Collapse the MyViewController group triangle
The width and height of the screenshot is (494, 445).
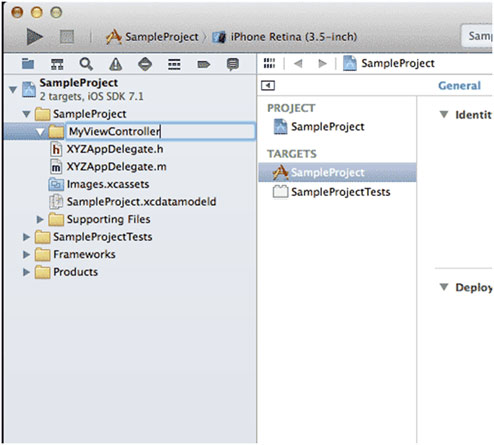point(40,132)
